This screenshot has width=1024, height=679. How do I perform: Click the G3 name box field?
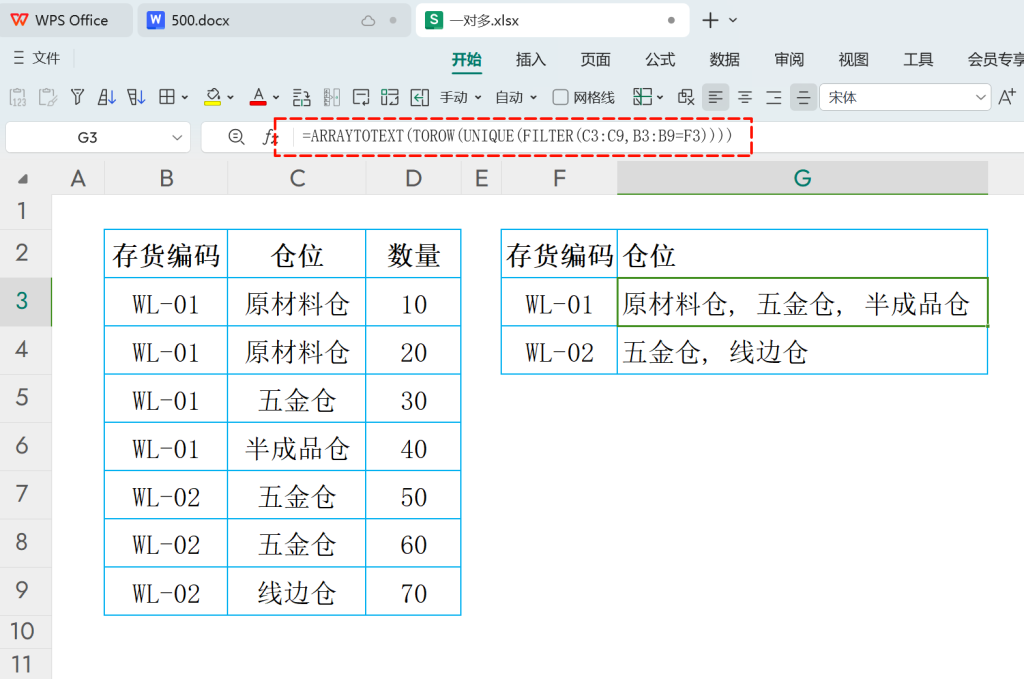(88, 138)
